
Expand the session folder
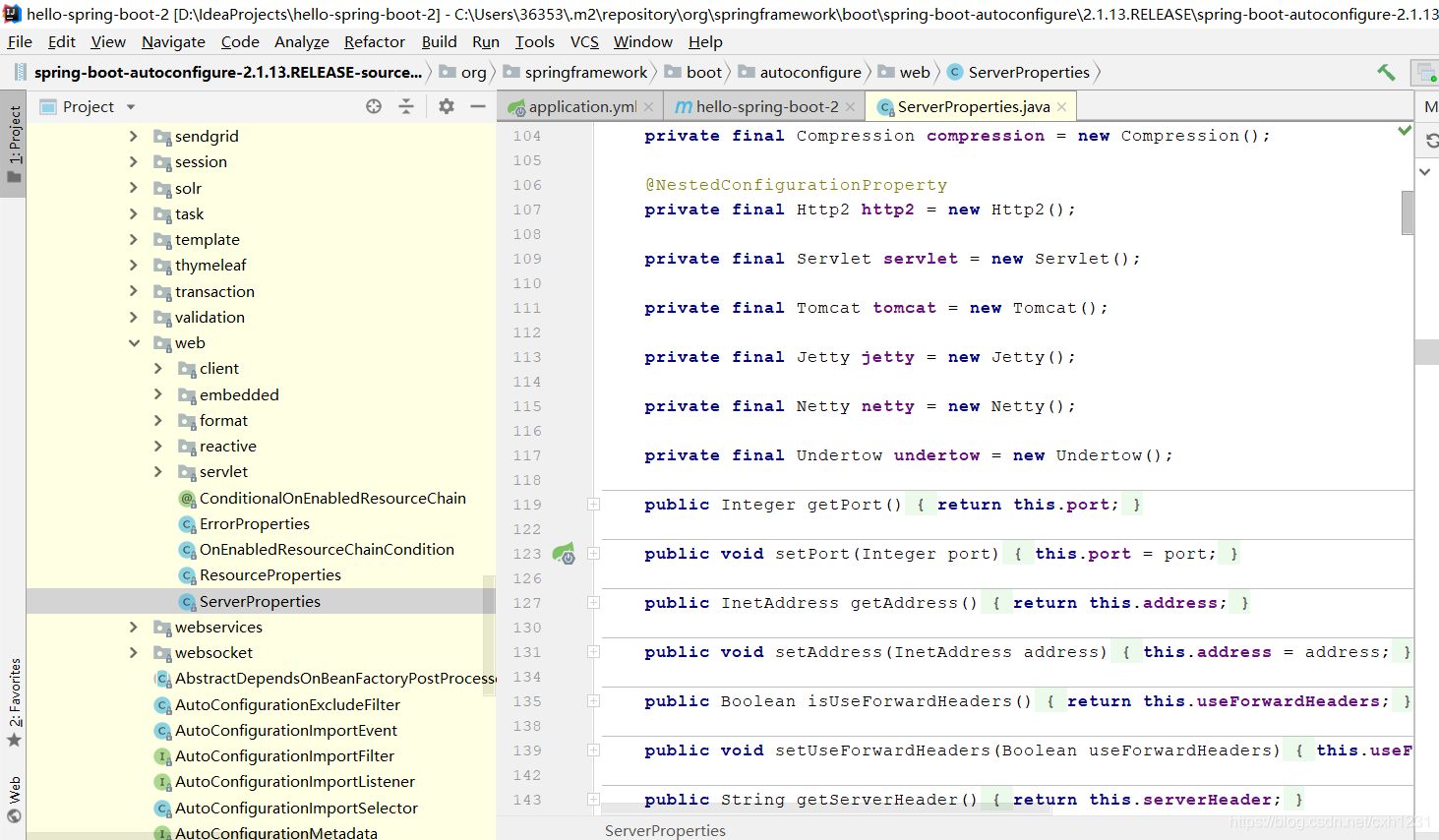[134, 161]
